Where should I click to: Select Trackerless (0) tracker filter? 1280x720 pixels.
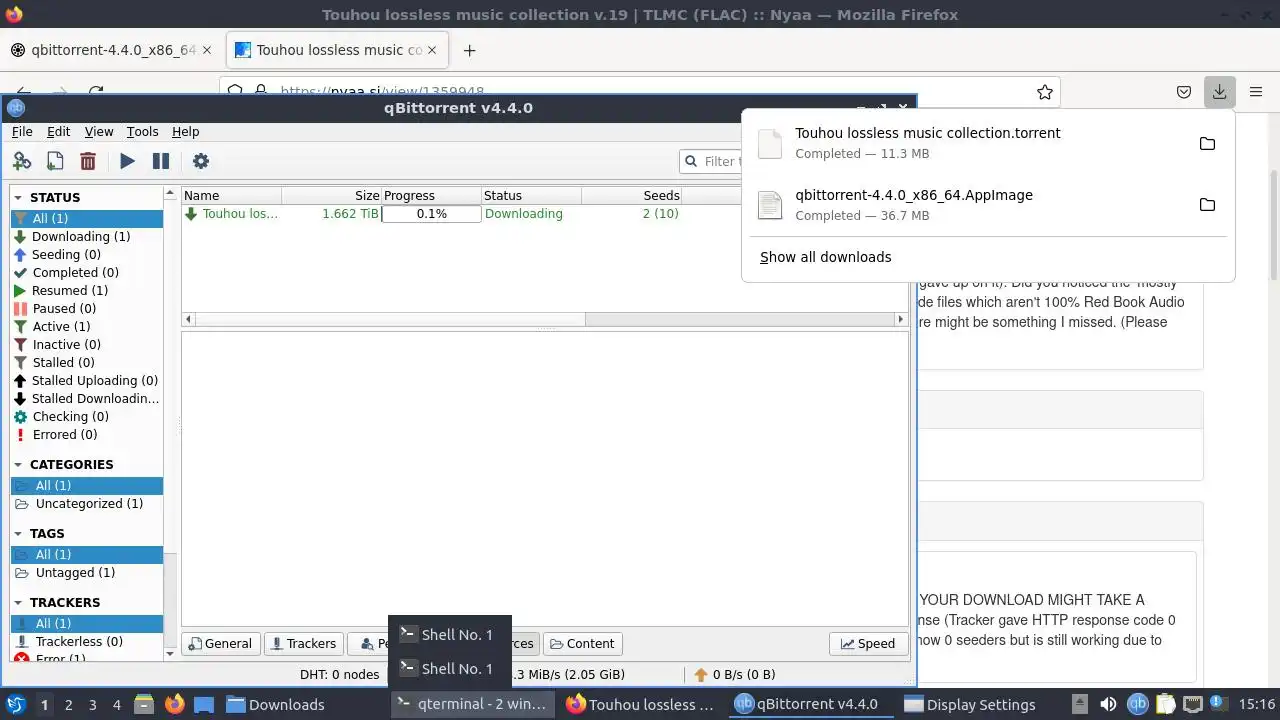(x=87, y=641)
